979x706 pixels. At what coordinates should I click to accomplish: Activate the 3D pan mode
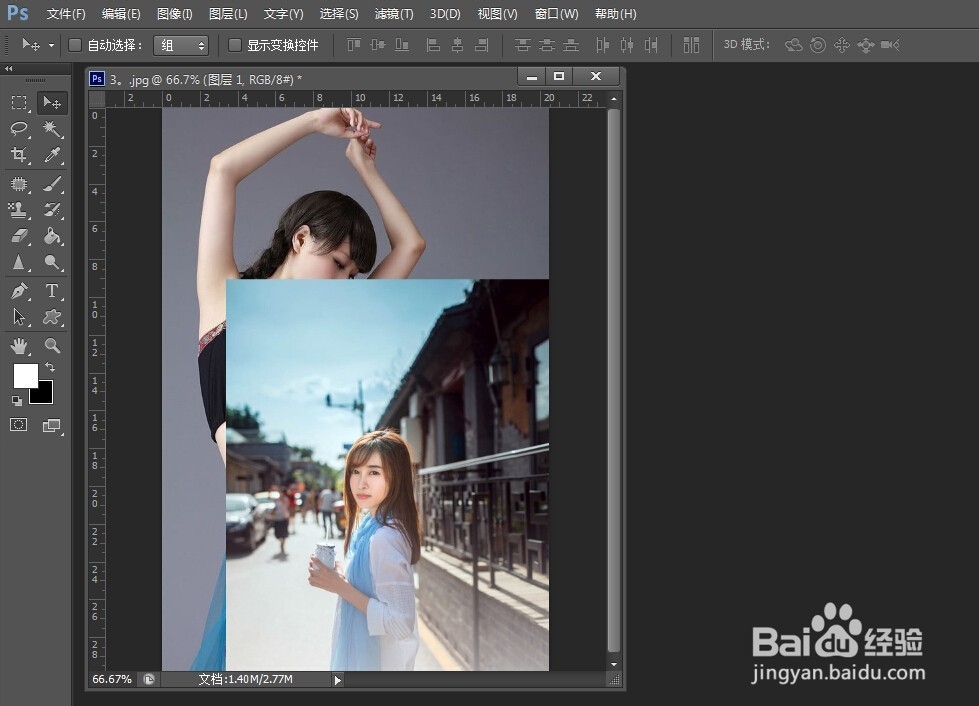coord(842,45)
